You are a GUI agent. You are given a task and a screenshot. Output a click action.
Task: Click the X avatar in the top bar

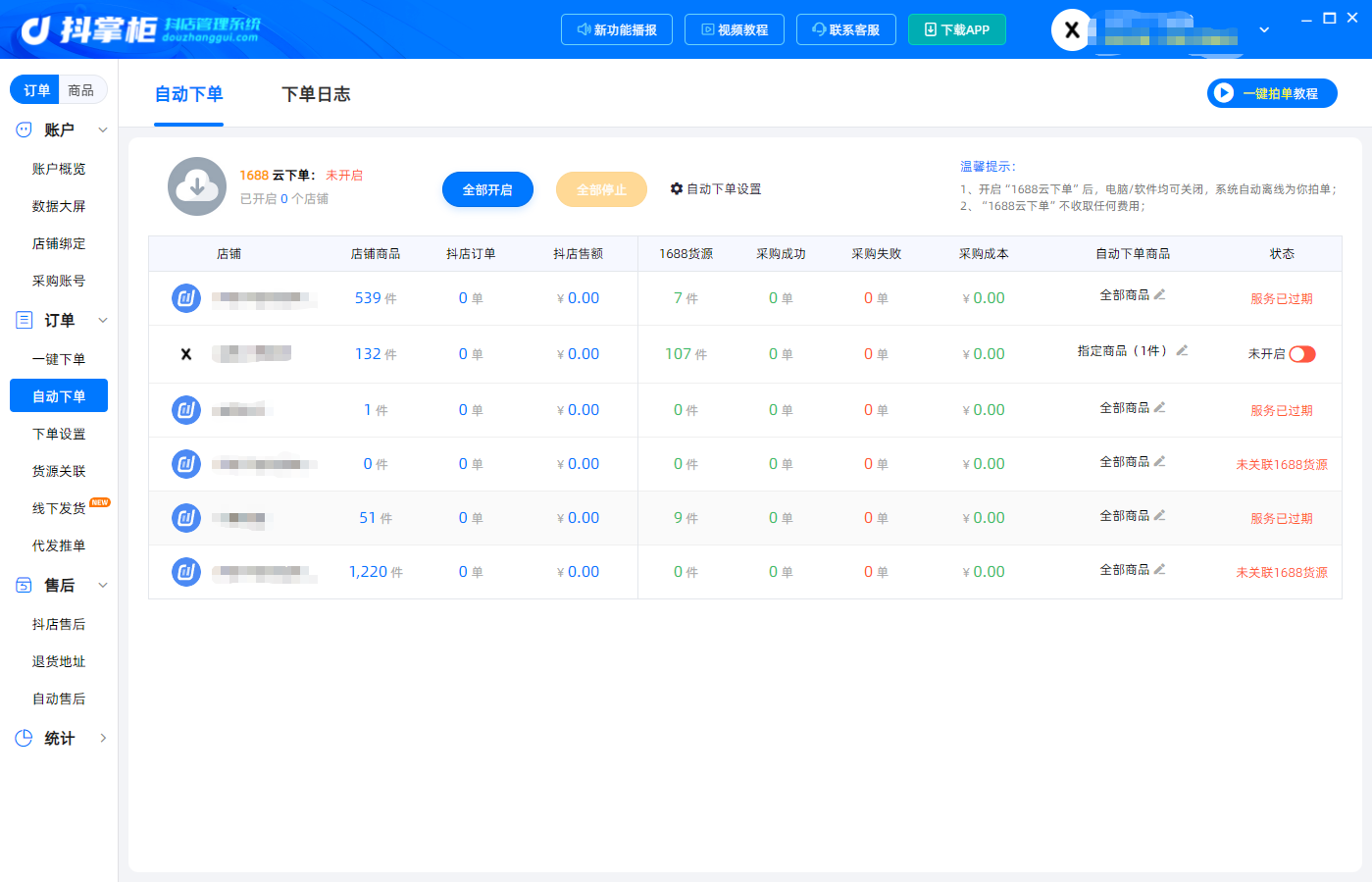pos(1072,30)
